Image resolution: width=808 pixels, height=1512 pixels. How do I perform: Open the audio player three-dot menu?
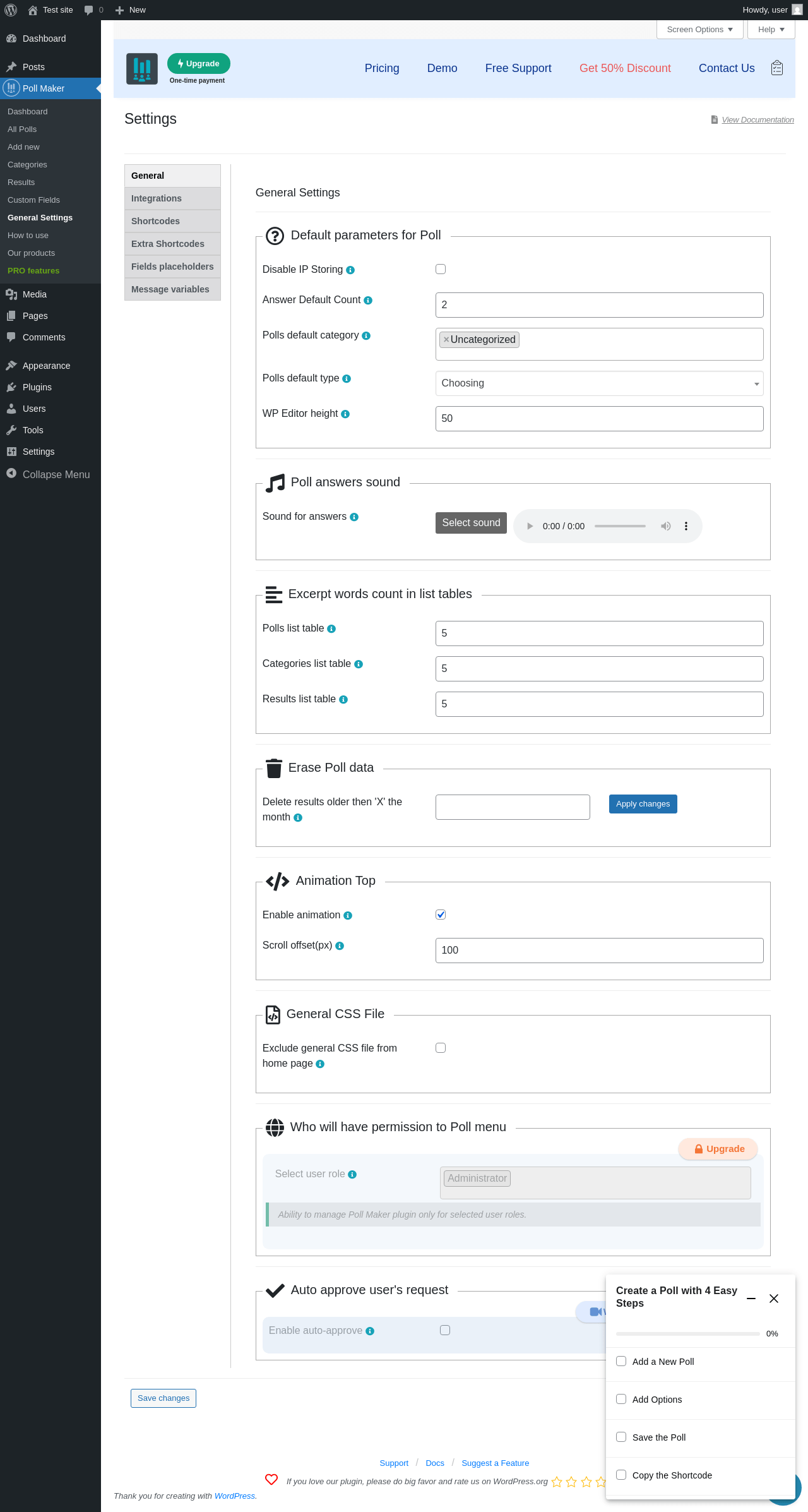coord(686,526)
